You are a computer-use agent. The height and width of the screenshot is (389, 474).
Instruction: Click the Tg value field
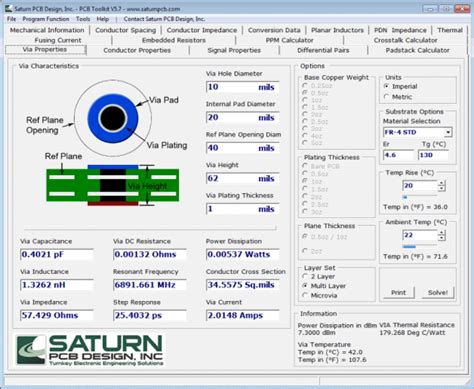(433, 155)
